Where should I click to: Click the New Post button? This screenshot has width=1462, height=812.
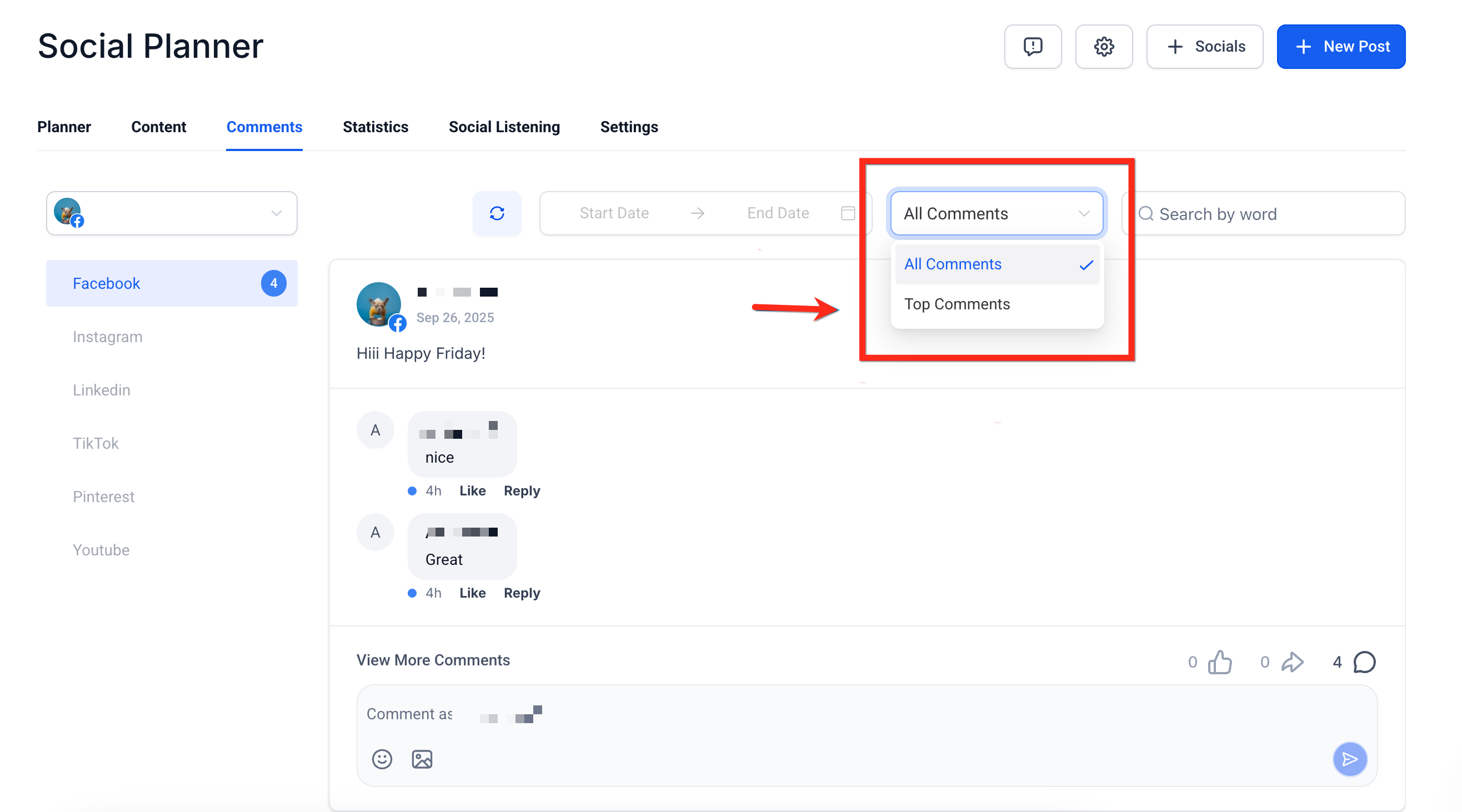point(1340,47)
